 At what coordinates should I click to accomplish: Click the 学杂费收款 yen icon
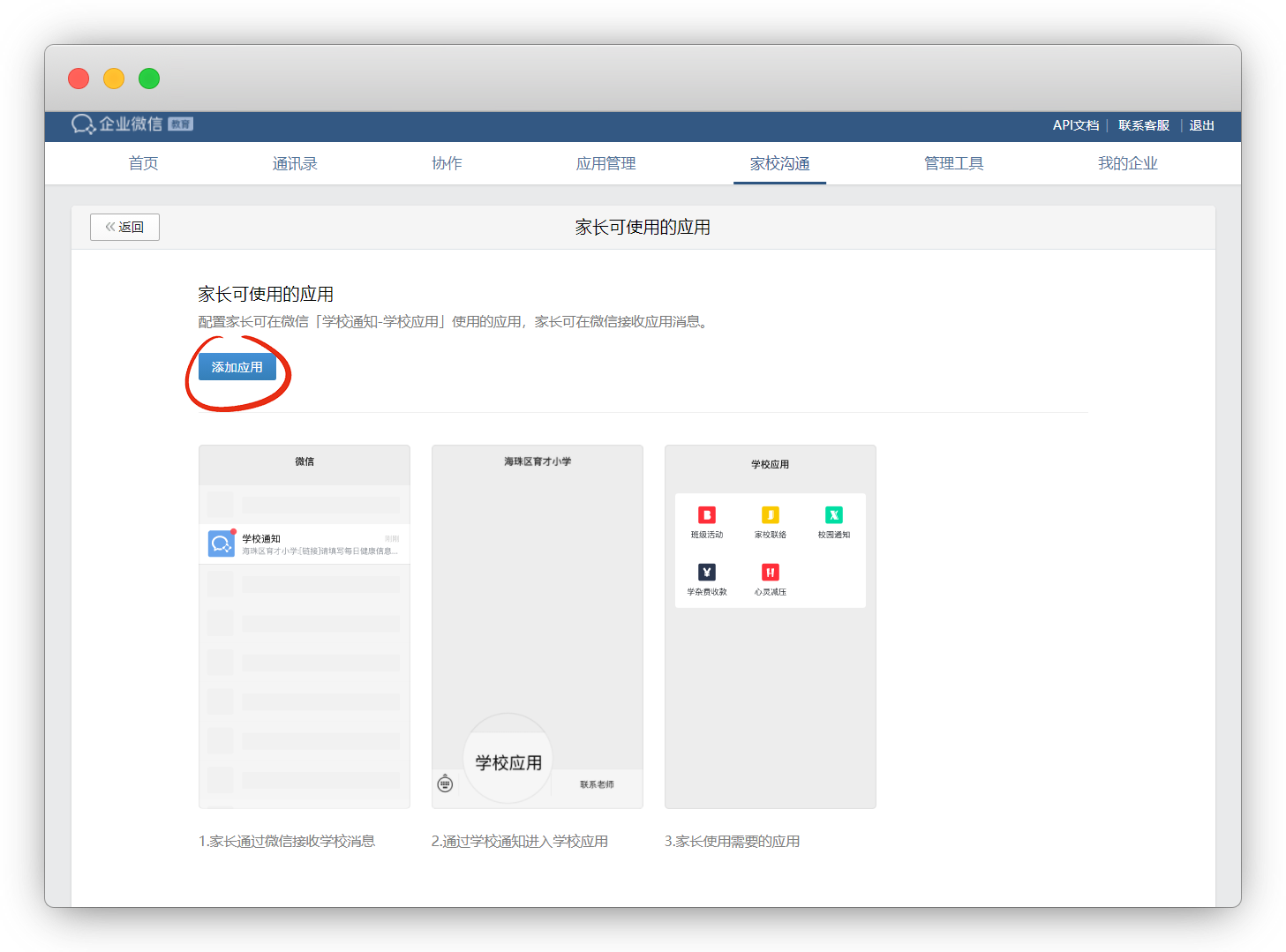(707, 573)
